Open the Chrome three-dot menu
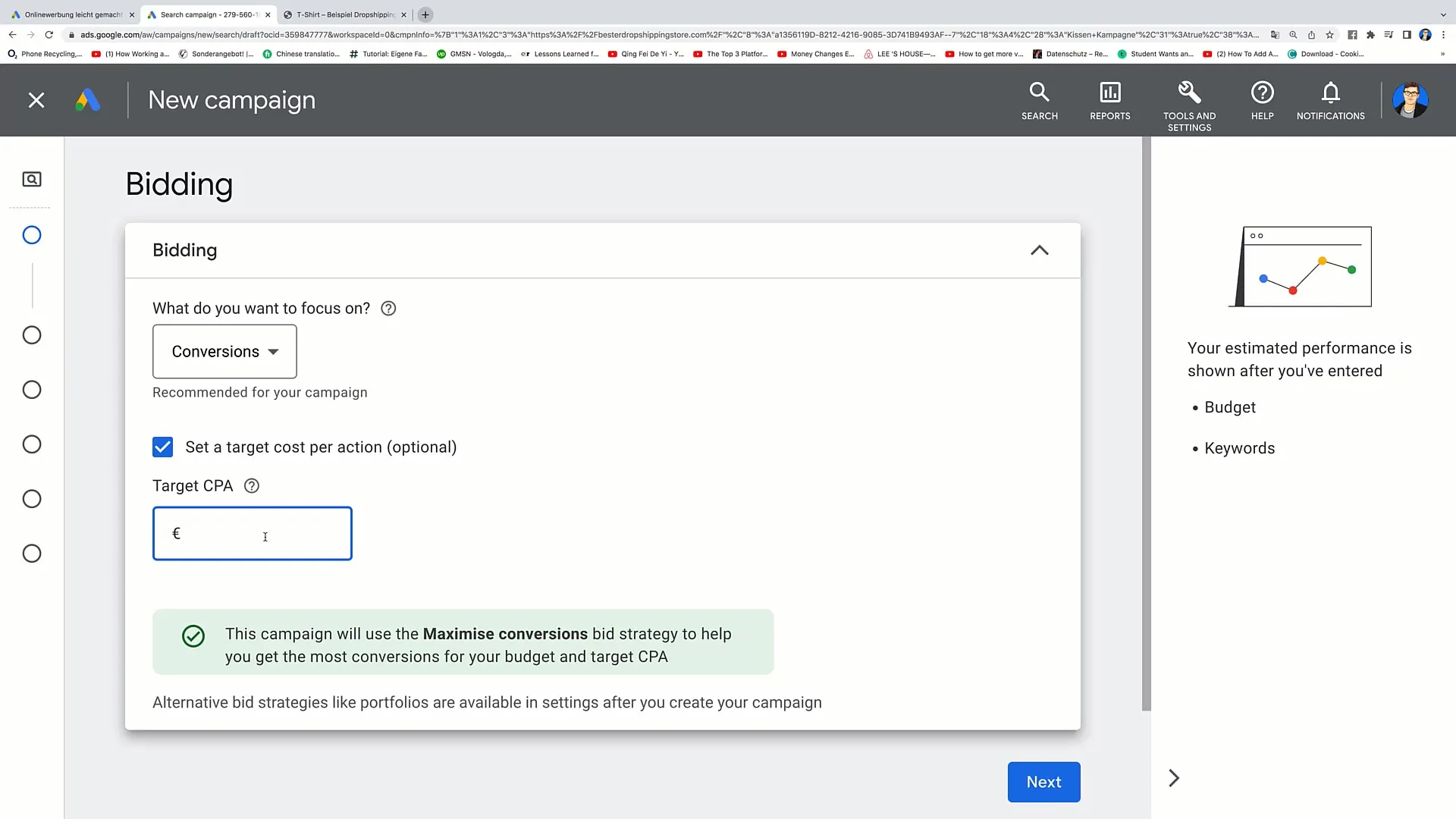1456x819 pixels. [1443, 35]
